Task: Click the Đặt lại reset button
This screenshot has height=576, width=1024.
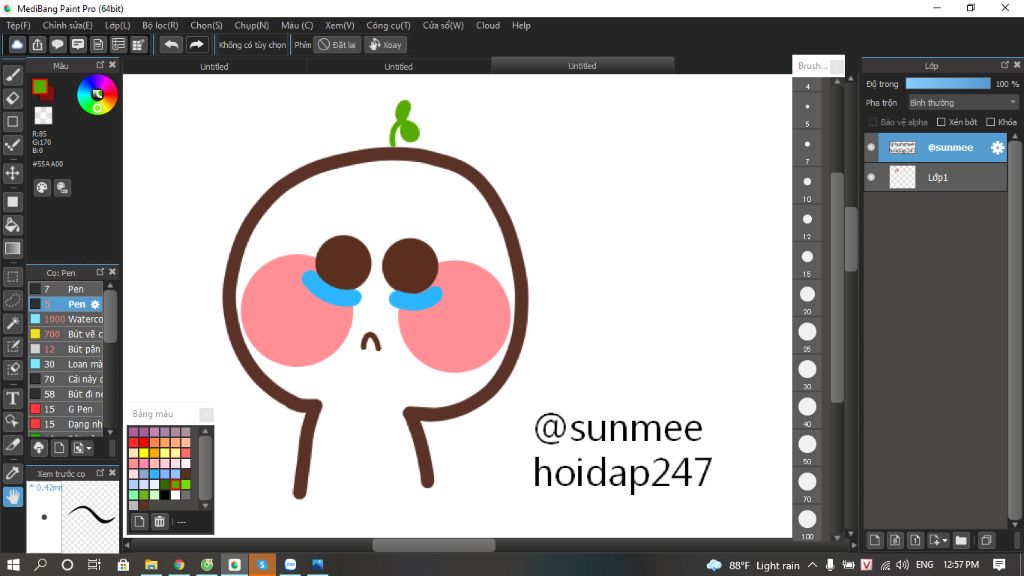Action: [338, 44]
